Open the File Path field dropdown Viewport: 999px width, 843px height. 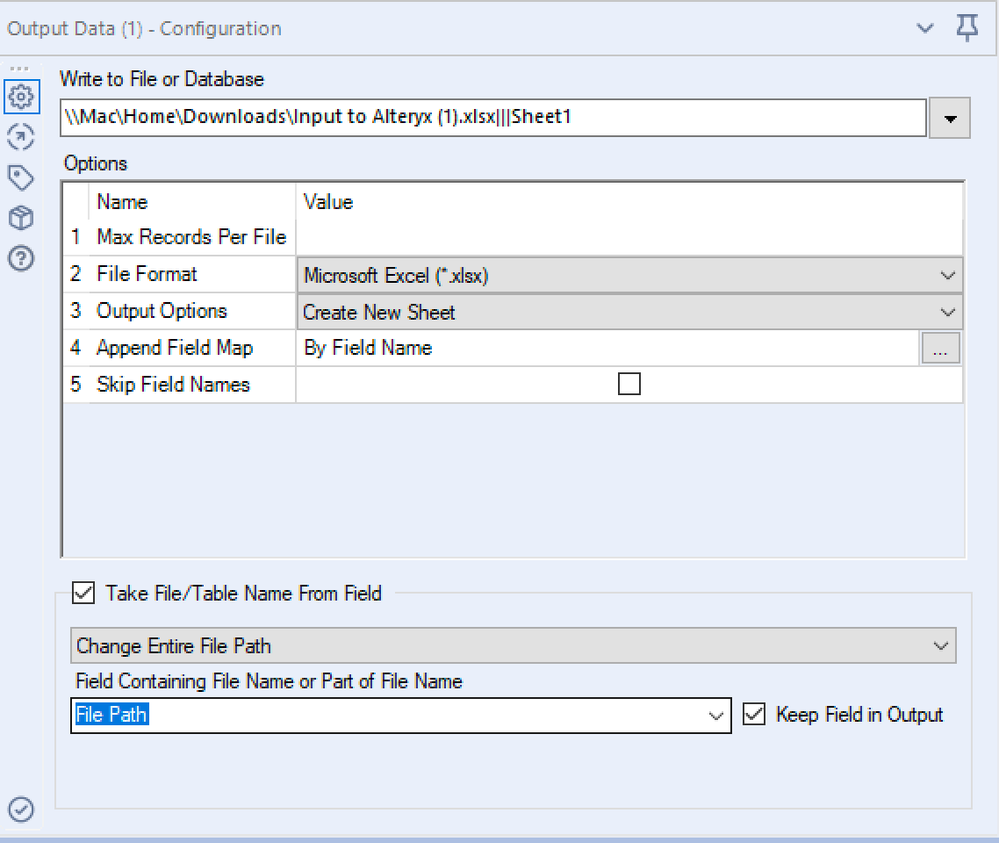[716, 715]
